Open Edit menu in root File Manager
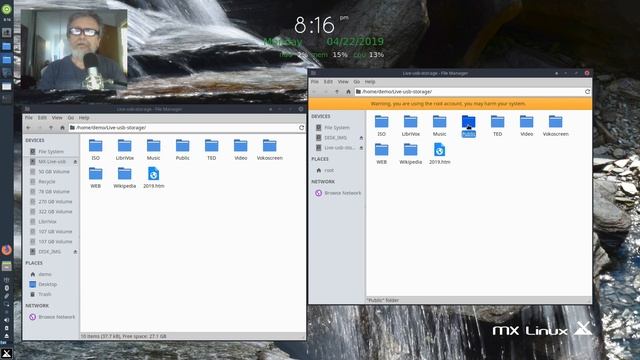Image resolution: width=640 pixels, height=360 pixels. tap(328, 82)
